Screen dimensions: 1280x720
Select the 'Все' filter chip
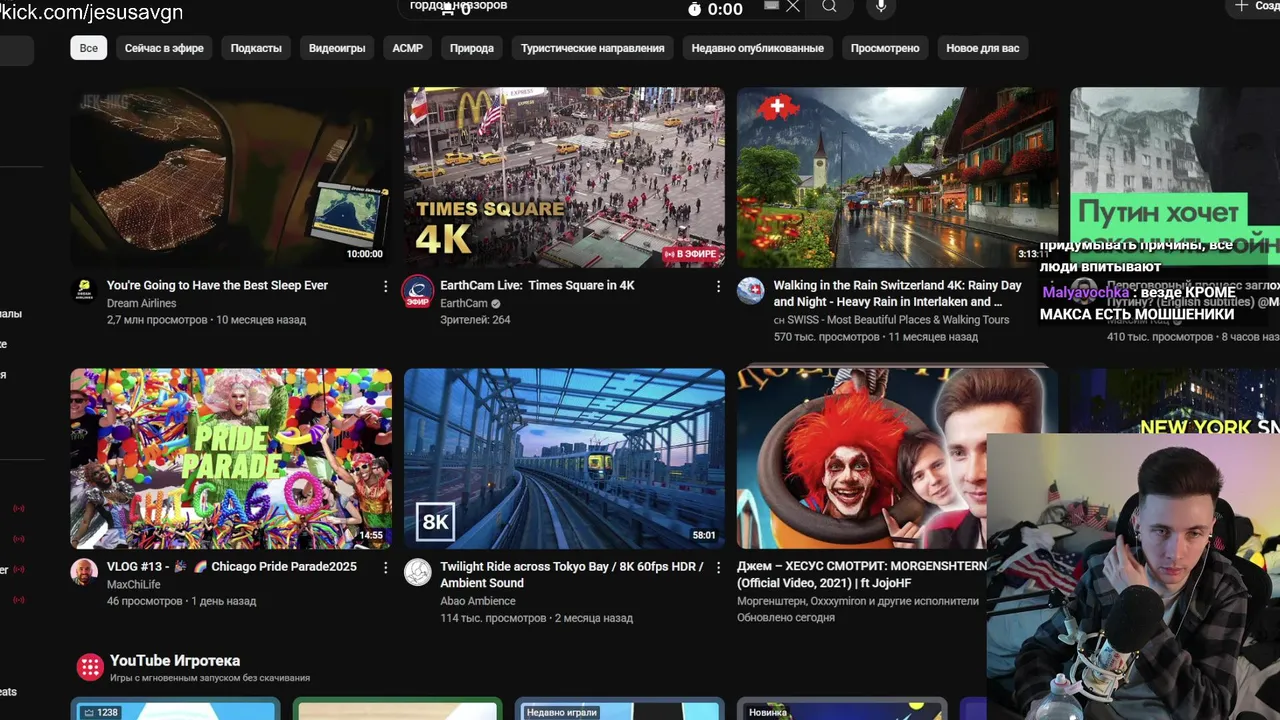[89, 48]
